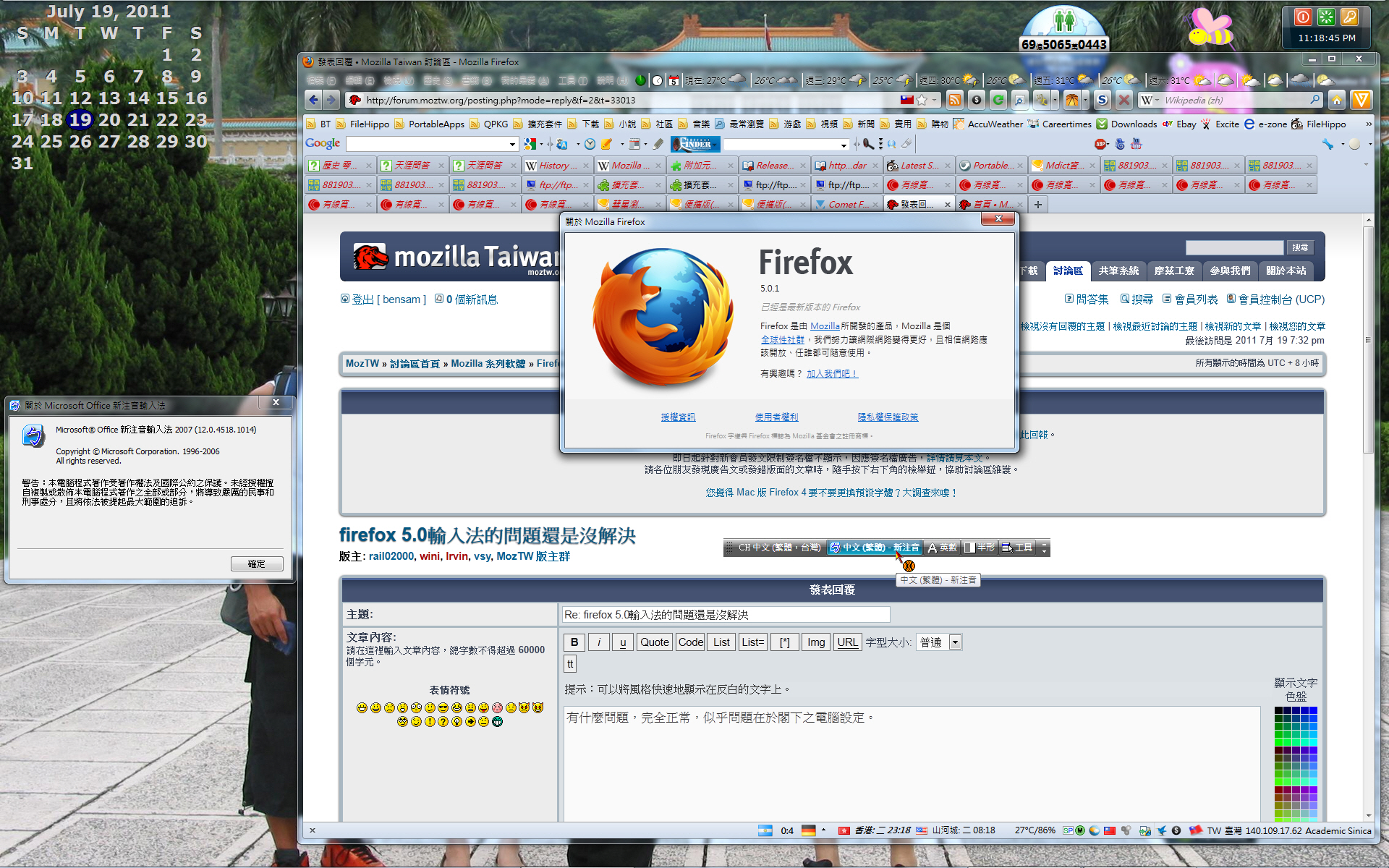Open new tab with plus icon
1389x868 pixels.
[x=1038, y=205]
